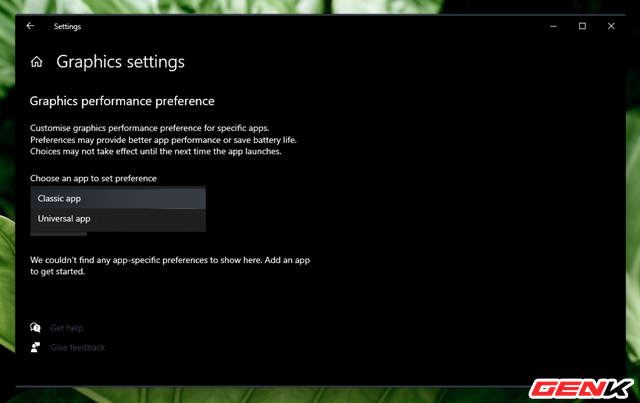Open the Get help link
The image size is (640, 403).
67,328
